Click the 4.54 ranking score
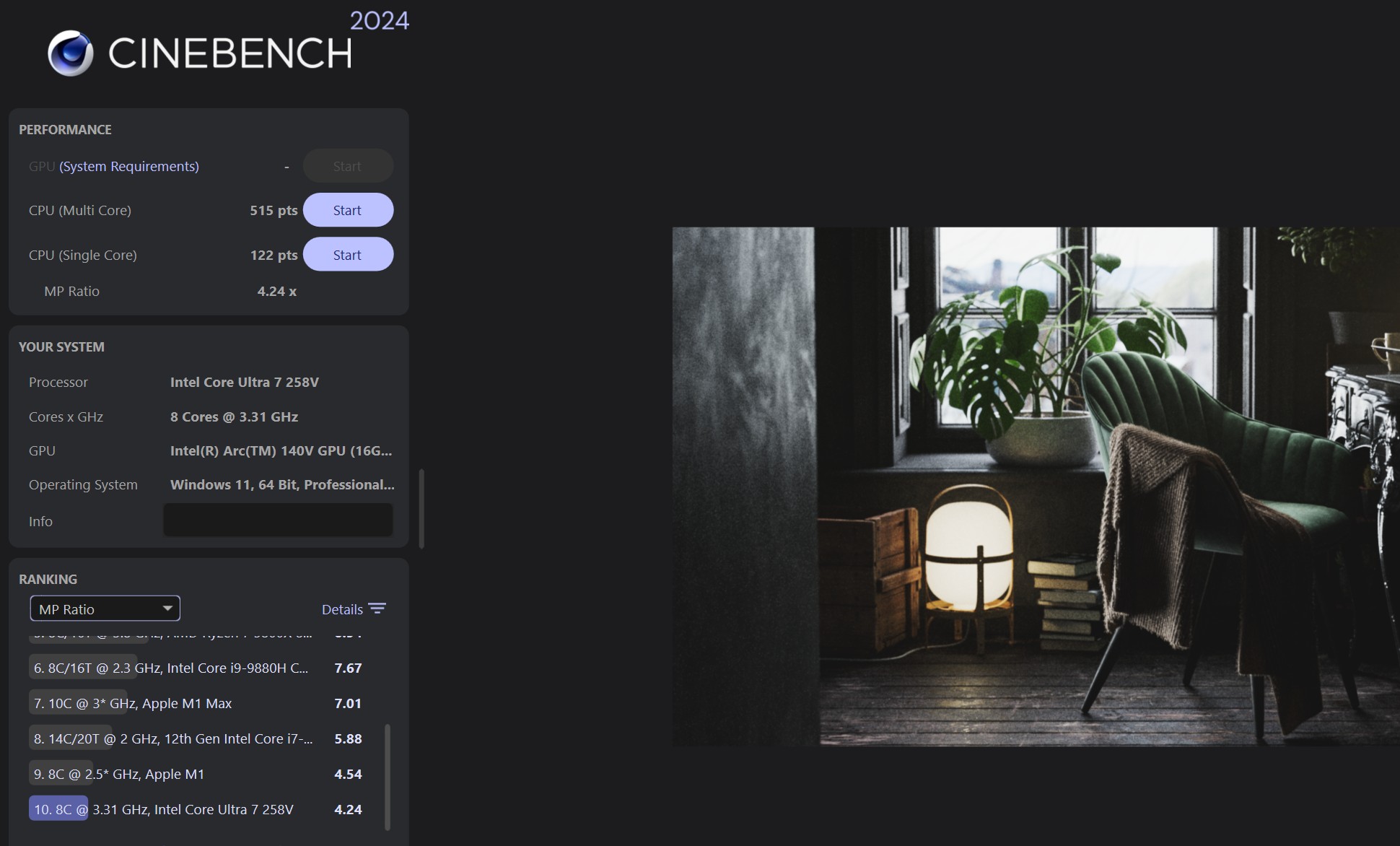The width and height of the screenshot is (1400, 846). point(348,774)
